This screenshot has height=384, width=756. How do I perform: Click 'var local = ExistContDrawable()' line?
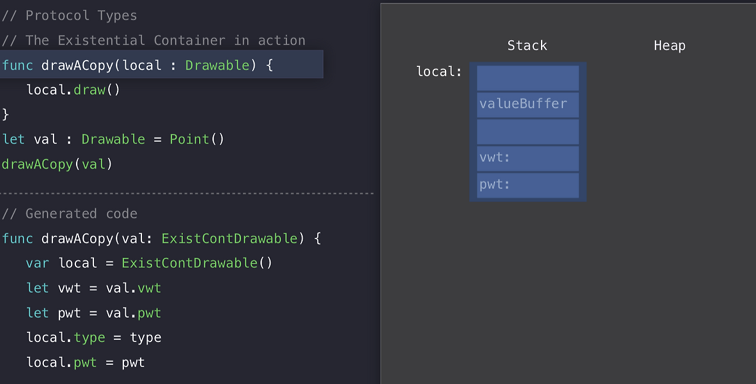tap(149, 263)
